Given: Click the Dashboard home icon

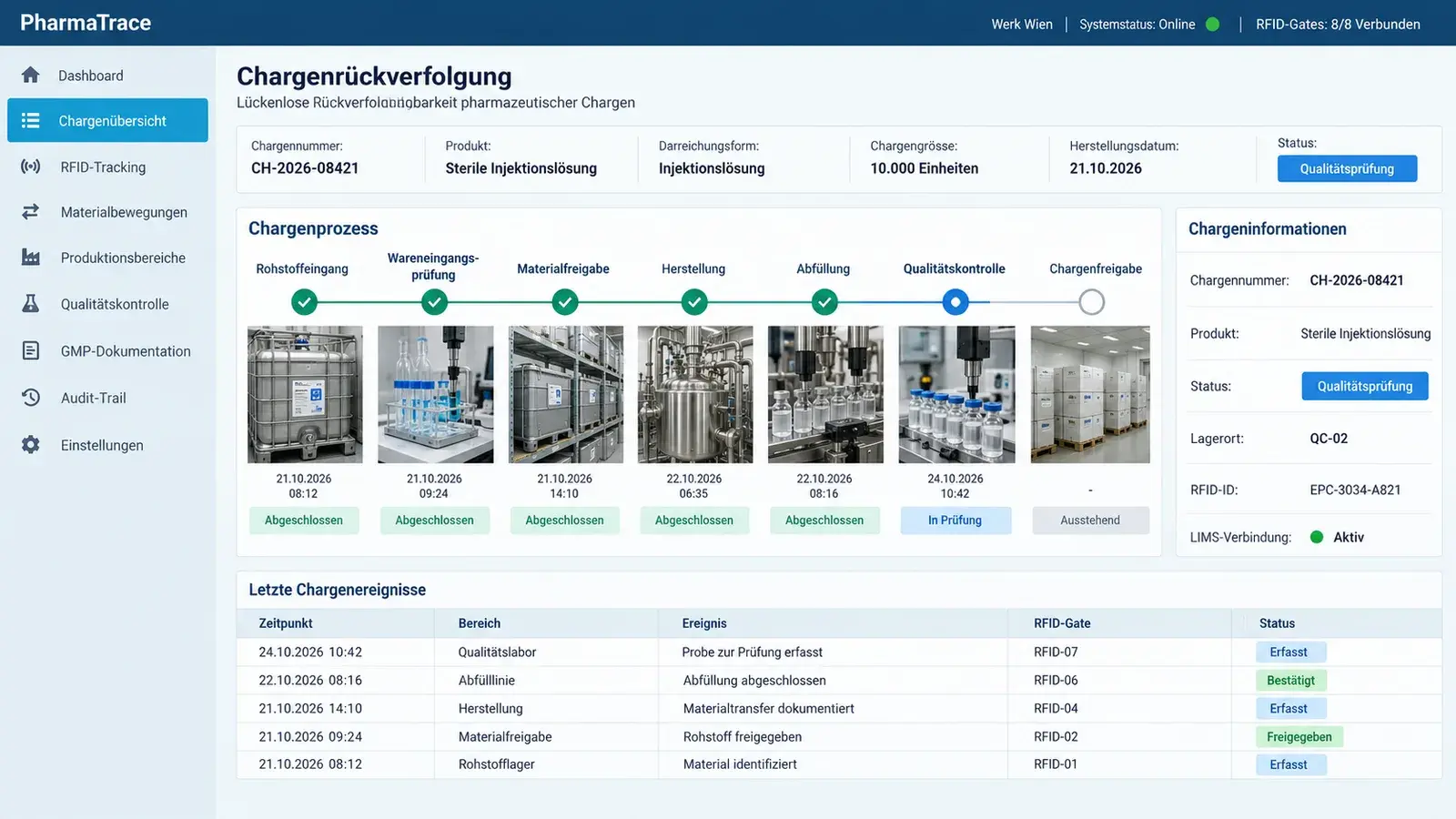Looking at the screenshot, I should (x=30, y=75).
